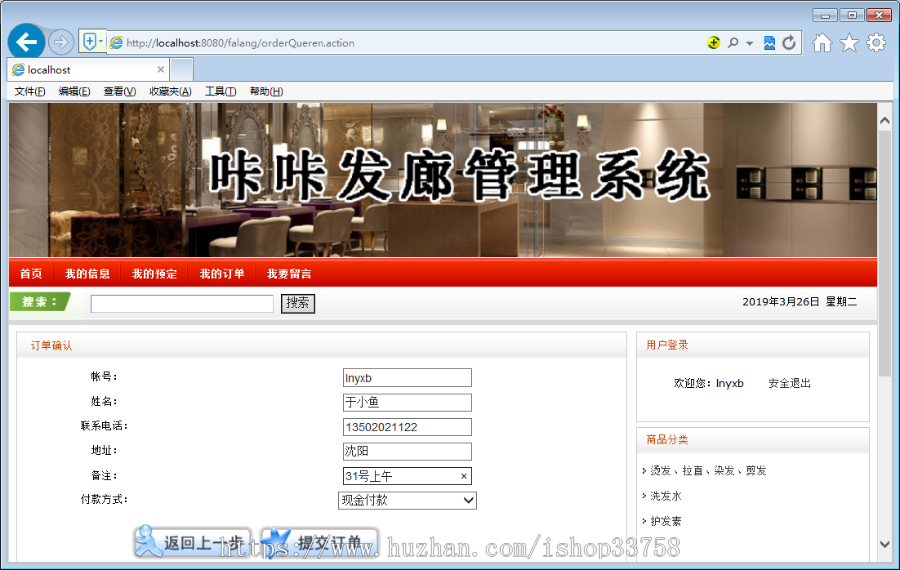The height and width of the screenshot is (570, 900).
Task: Open the 护发素 category link
Action: coord(666,521)
